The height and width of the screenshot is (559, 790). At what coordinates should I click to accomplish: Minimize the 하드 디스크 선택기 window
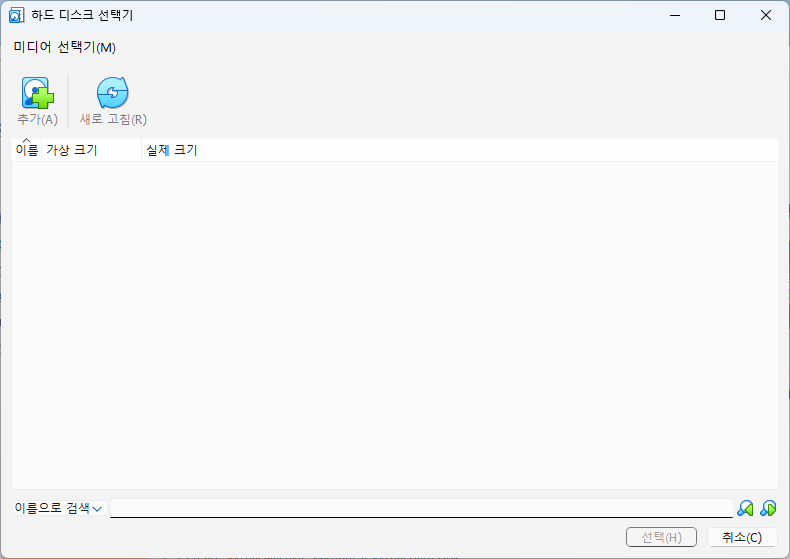pyautogui.click(x=673, y=15)
